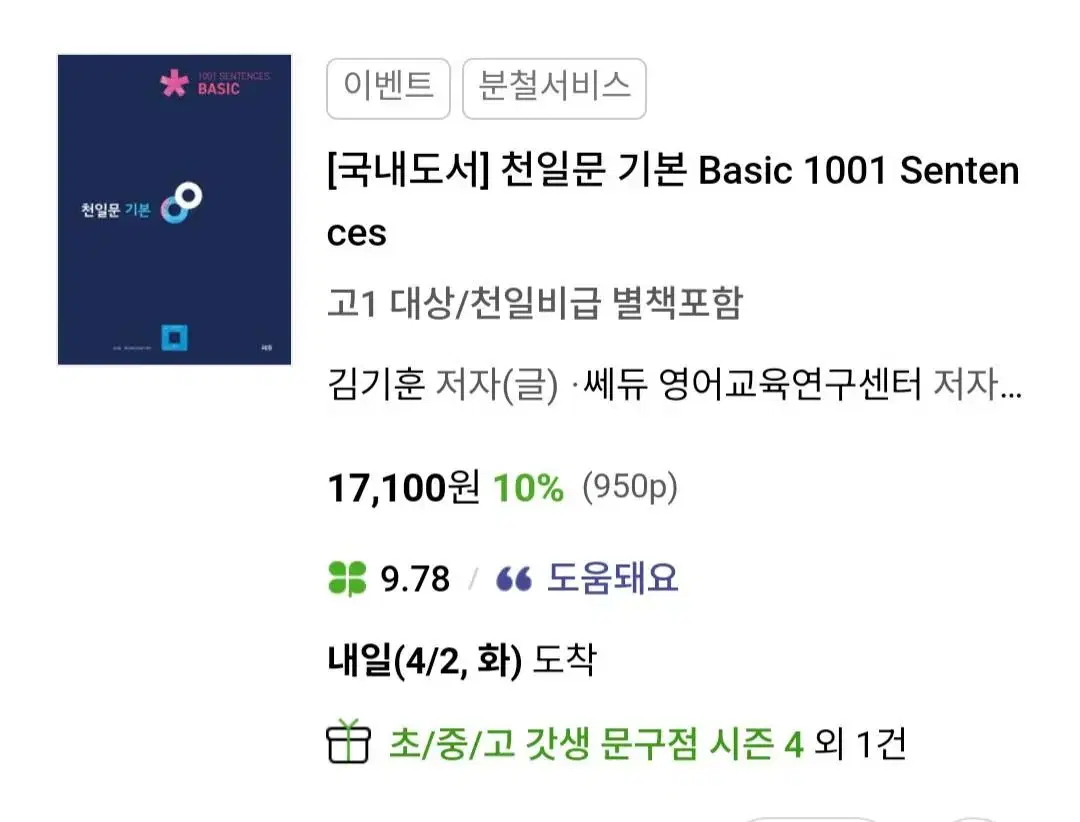The width and height of the screenshot is (1080, 822).
Task: Check the 내일(4/2, 화) 도착 delivery info
Action: (461, 661)
